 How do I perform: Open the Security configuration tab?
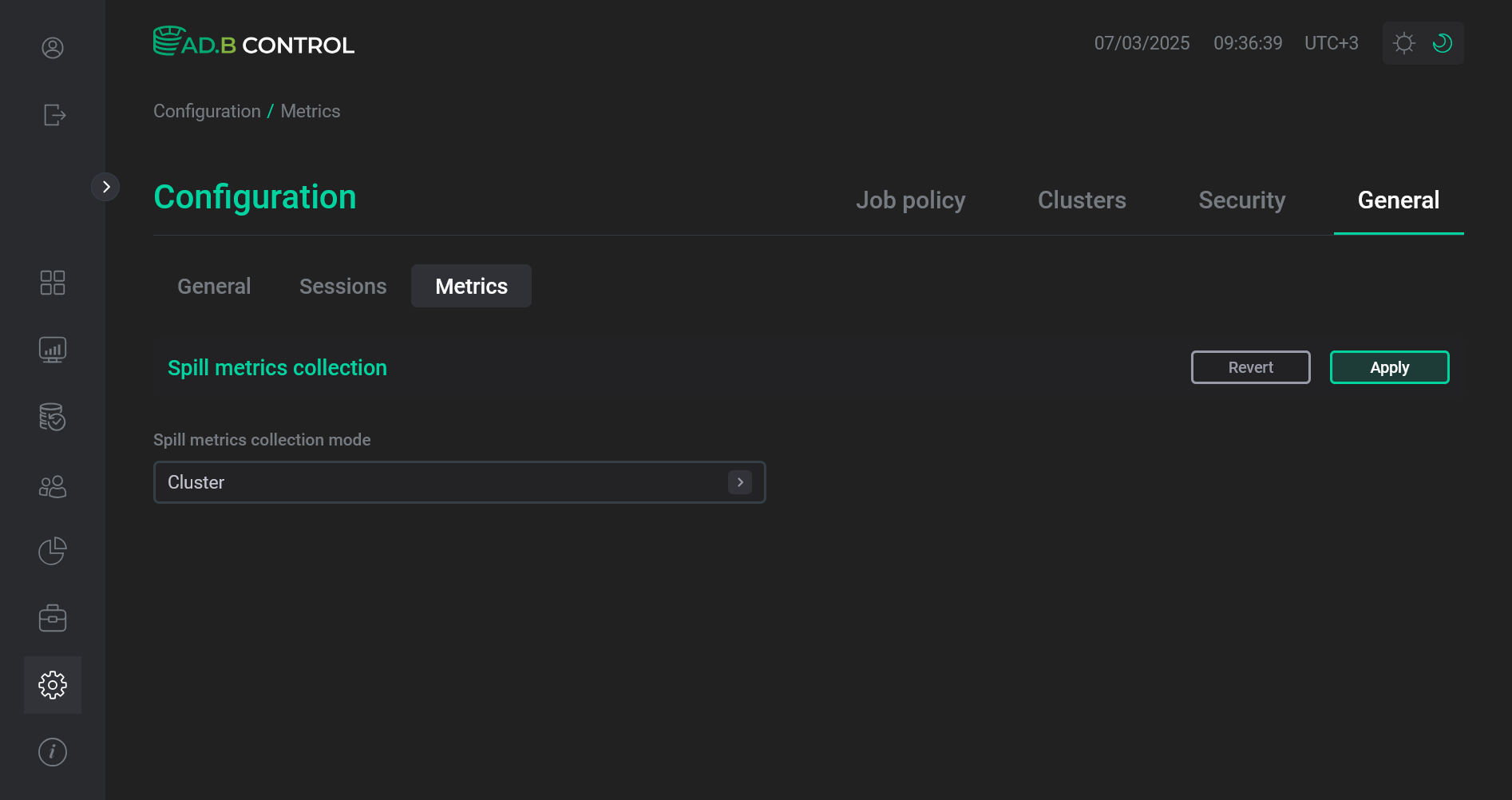[1241, 200]
